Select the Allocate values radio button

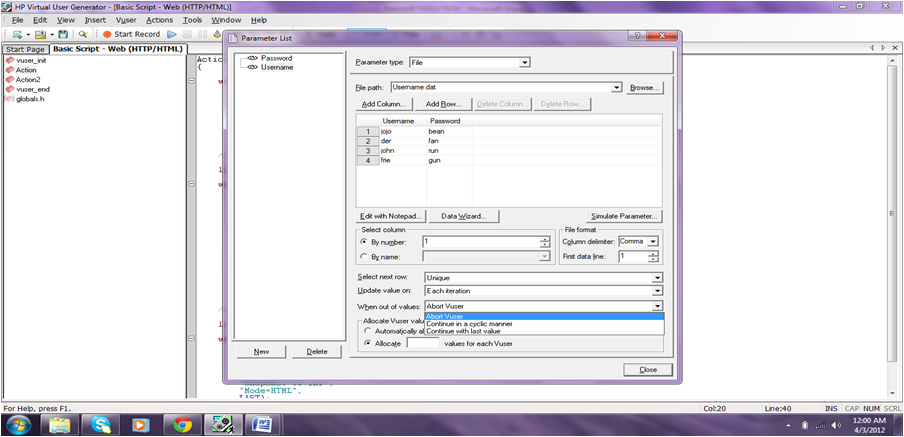click(368, 344)
